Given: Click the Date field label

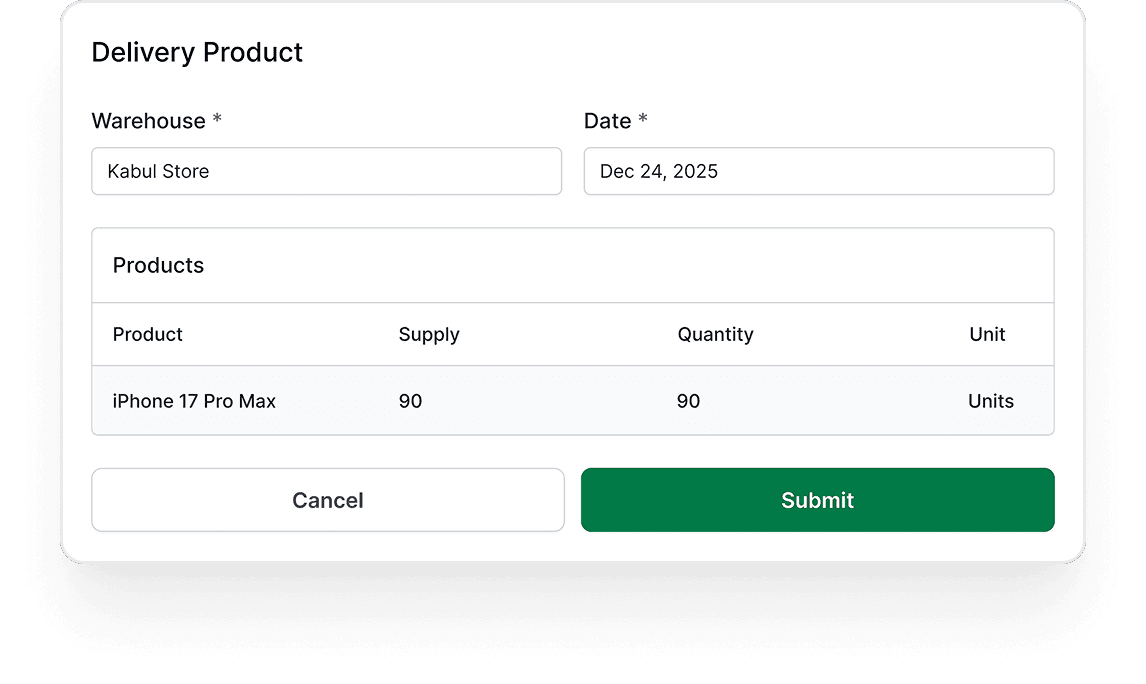Looking at the screenshot, I should click(x=607, y=121).
